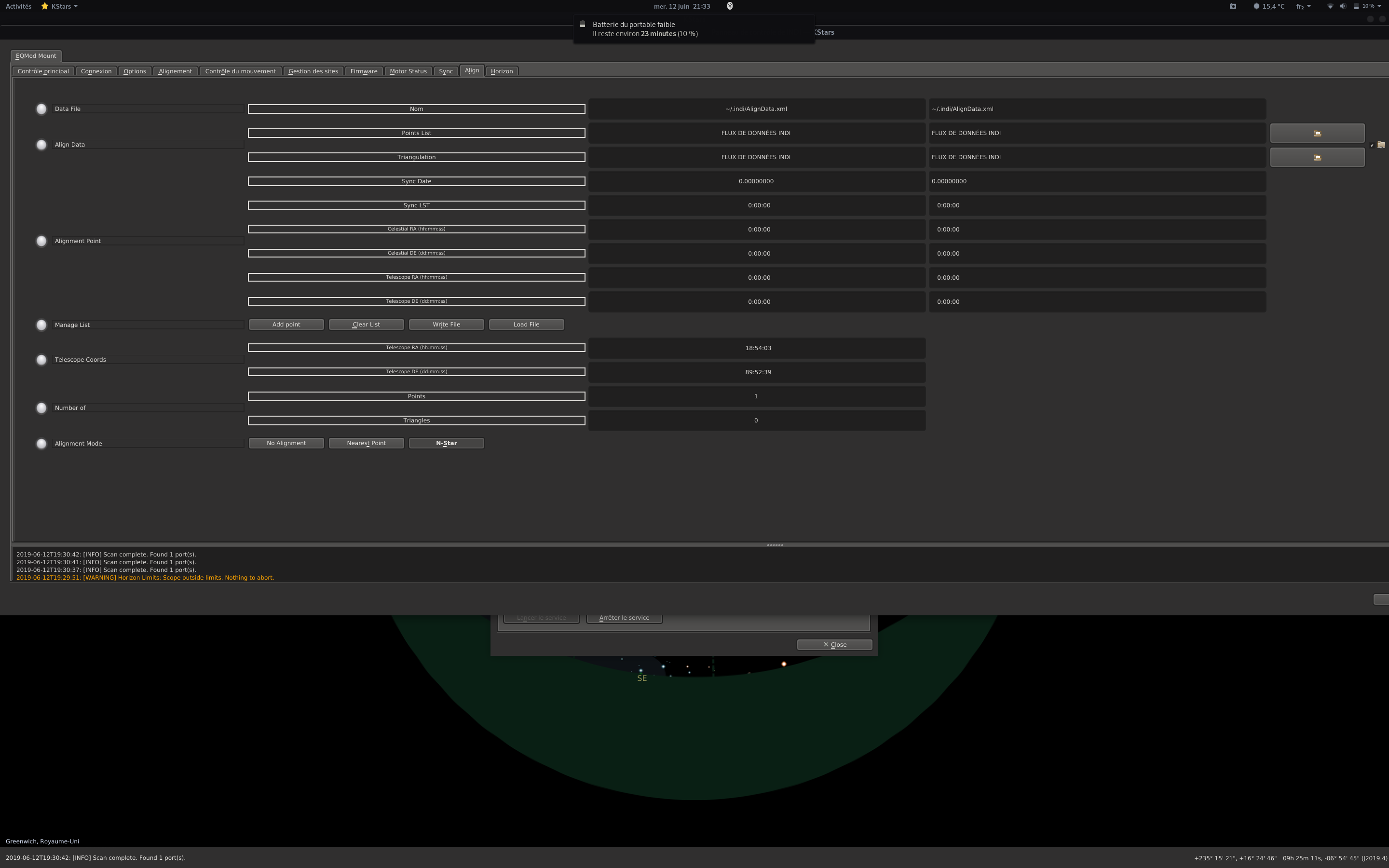Viewport: 1389px width, 868px height.
Task: Click the Triangulation file upload icon button
Action: pos(1317,157)
